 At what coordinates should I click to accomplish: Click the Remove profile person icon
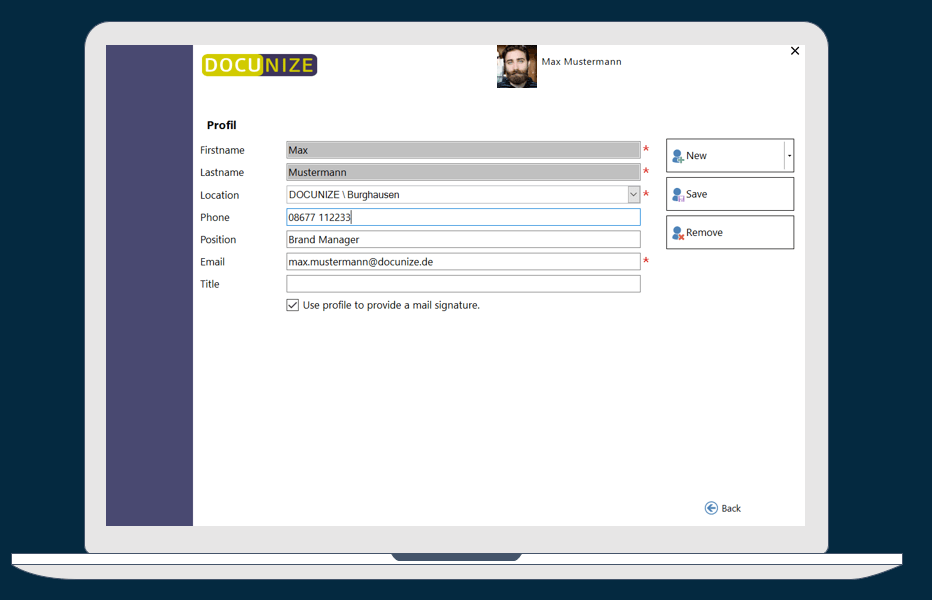coord(678,233)
